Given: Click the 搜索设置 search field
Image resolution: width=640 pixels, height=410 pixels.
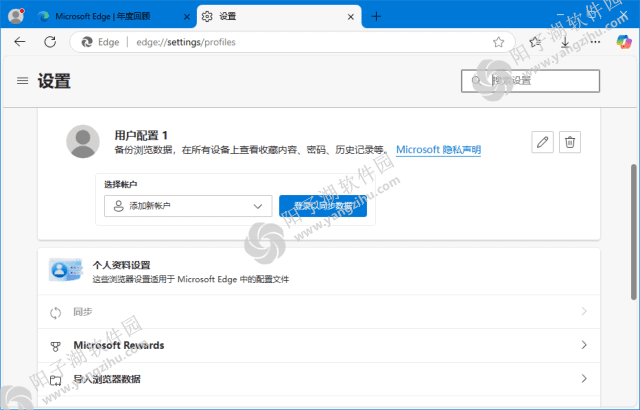Looking at the screenshot, I should pos(531,81).
